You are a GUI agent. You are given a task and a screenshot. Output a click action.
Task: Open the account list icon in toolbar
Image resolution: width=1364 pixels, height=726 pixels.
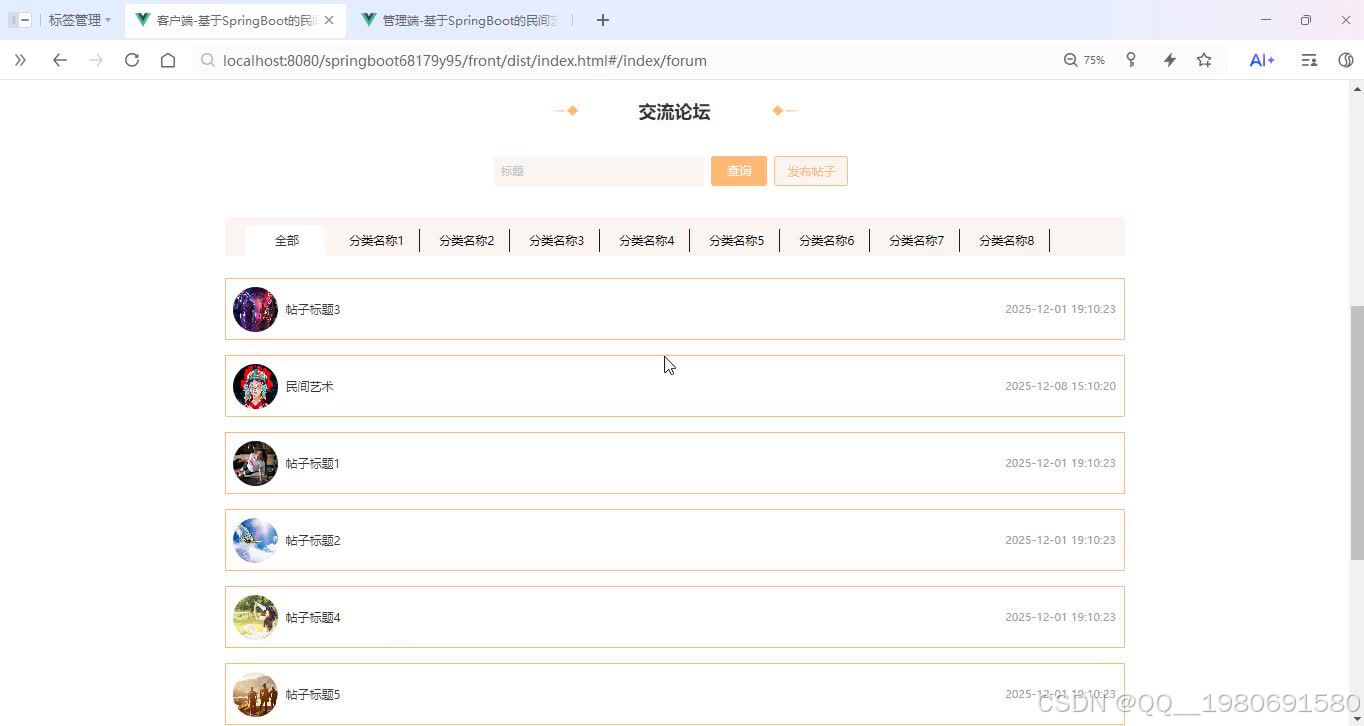pyautogui.click(x=1309, y=60)
